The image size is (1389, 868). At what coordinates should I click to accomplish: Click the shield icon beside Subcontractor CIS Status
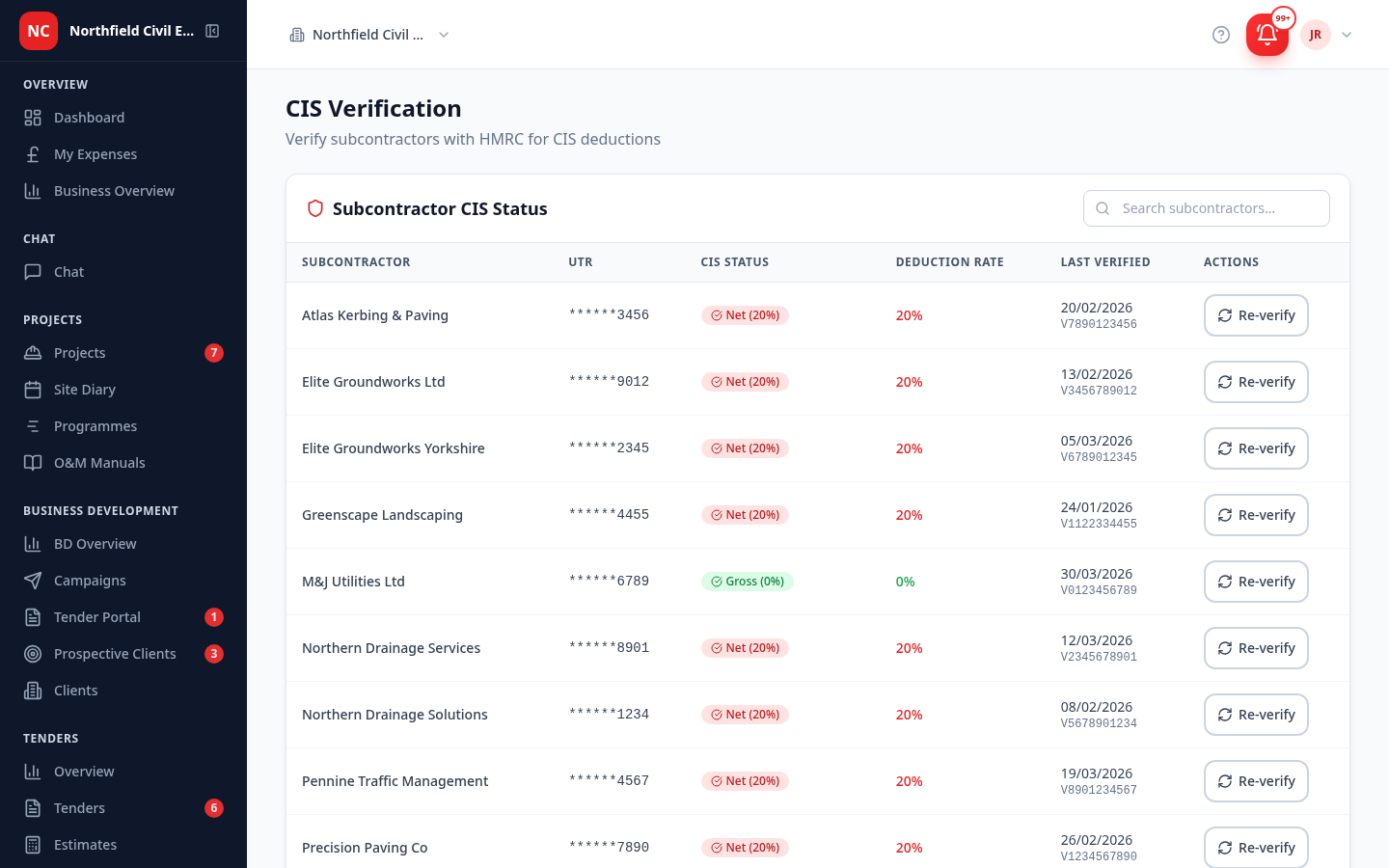[x=314, y=208]
